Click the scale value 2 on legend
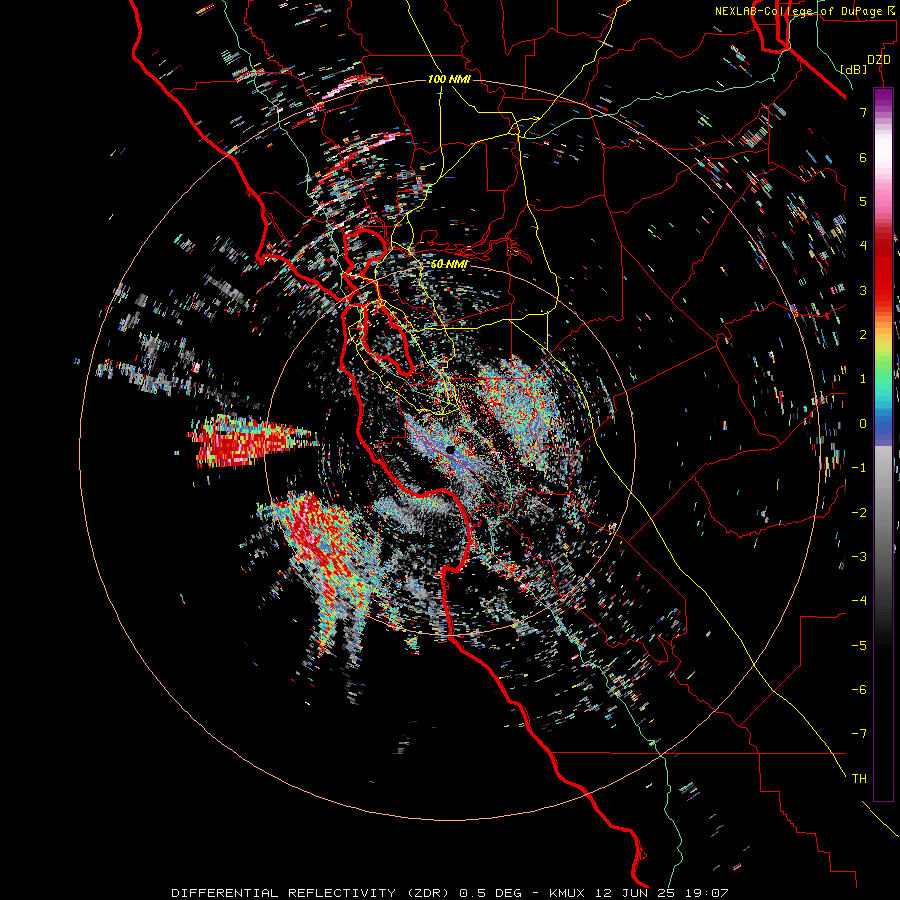Viewport: 900px width, 900px height. [863, 335]
